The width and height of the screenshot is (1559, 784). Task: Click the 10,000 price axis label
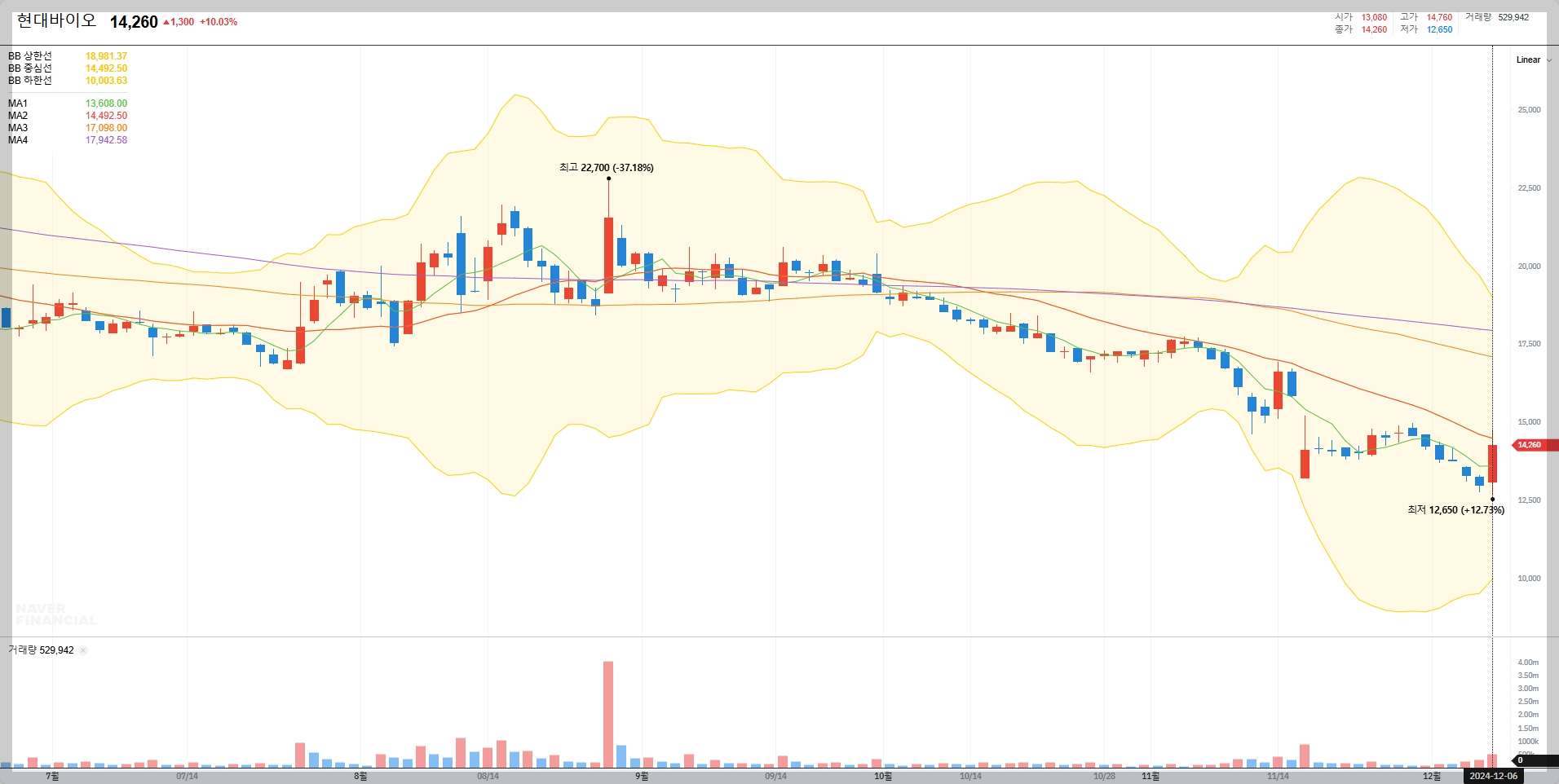coord(1529,579)
